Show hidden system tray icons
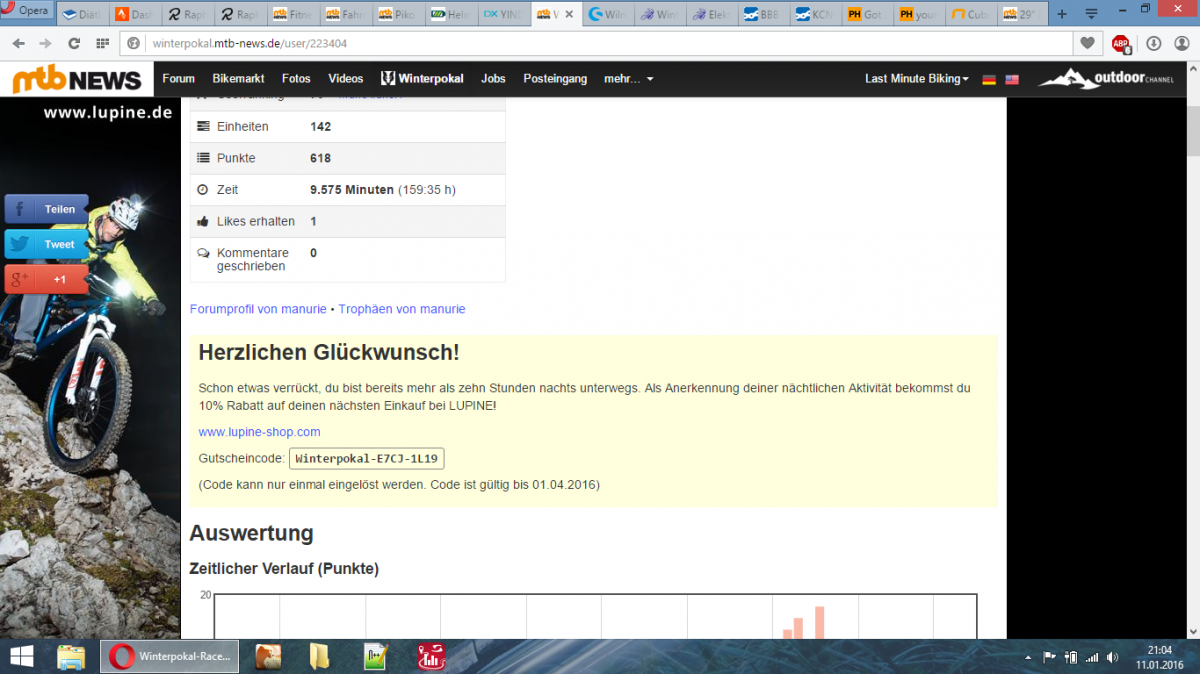The height and width of the screenshot is (674, 1200). point(1028,657)
